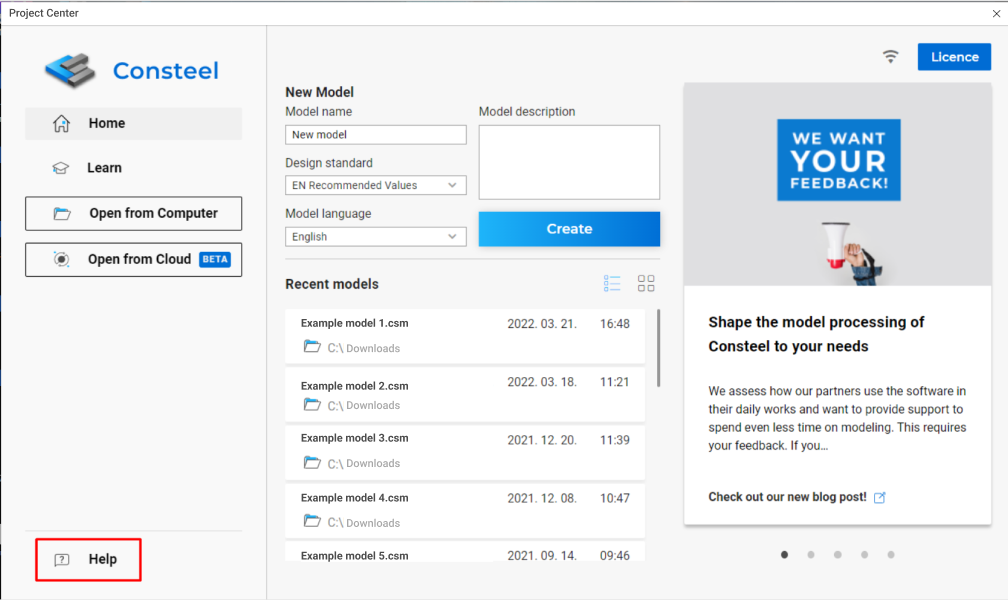Click Open from Computer button
This screenshot has width=1008, height=600.
134,214
